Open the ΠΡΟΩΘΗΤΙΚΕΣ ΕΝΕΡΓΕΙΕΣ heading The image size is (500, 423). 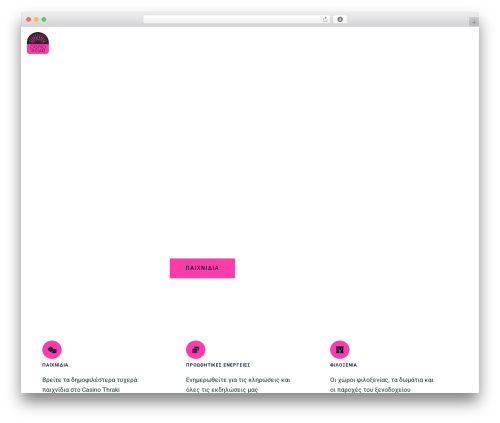click(x=218, y=365)
